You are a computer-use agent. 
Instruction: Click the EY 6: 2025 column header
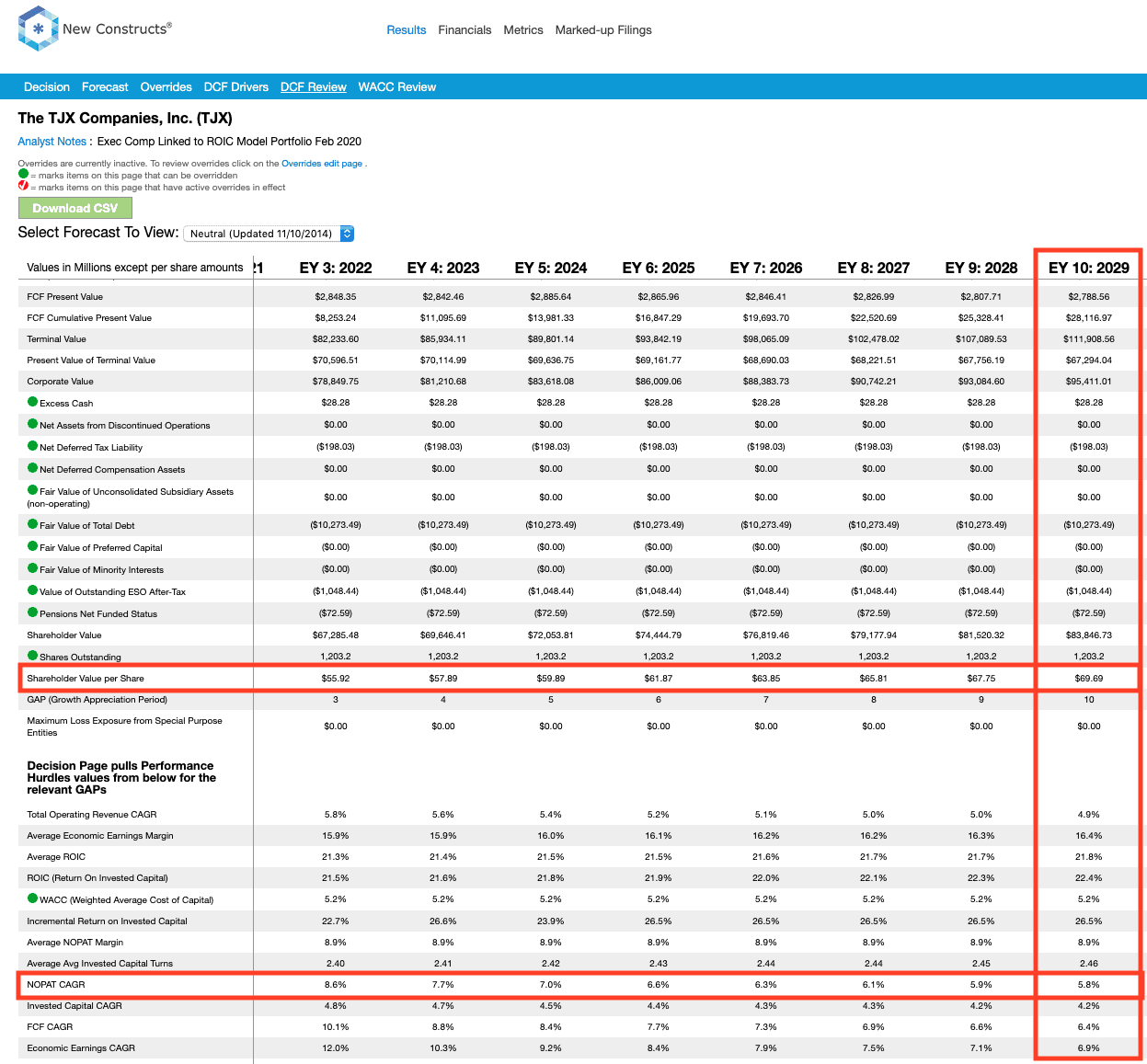(x=659, y=268)
